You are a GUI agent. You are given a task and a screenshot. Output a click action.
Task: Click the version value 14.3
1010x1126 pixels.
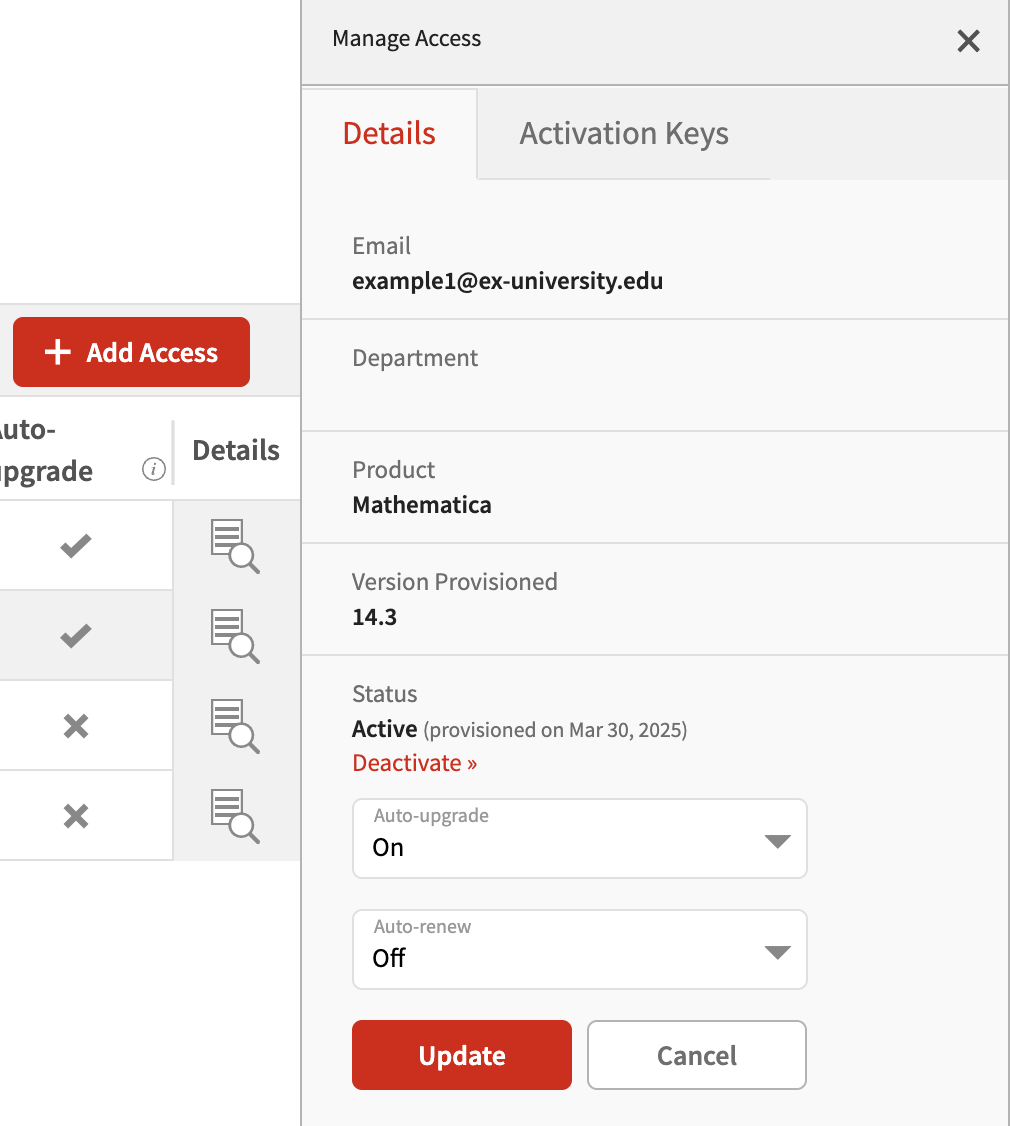point(374,617)
